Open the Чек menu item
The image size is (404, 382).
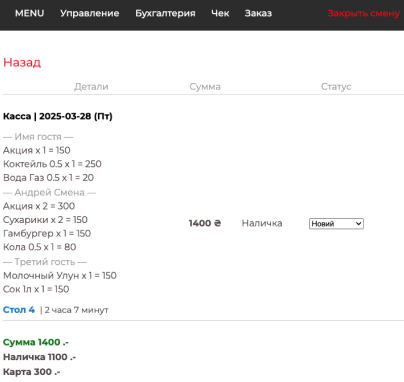(220, 13)
